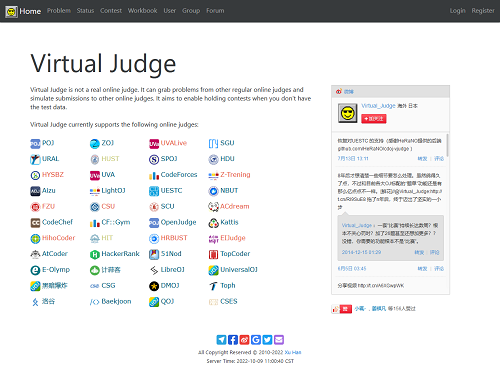
Task: Open the UVA judge link
Action: tap(108, 175)
